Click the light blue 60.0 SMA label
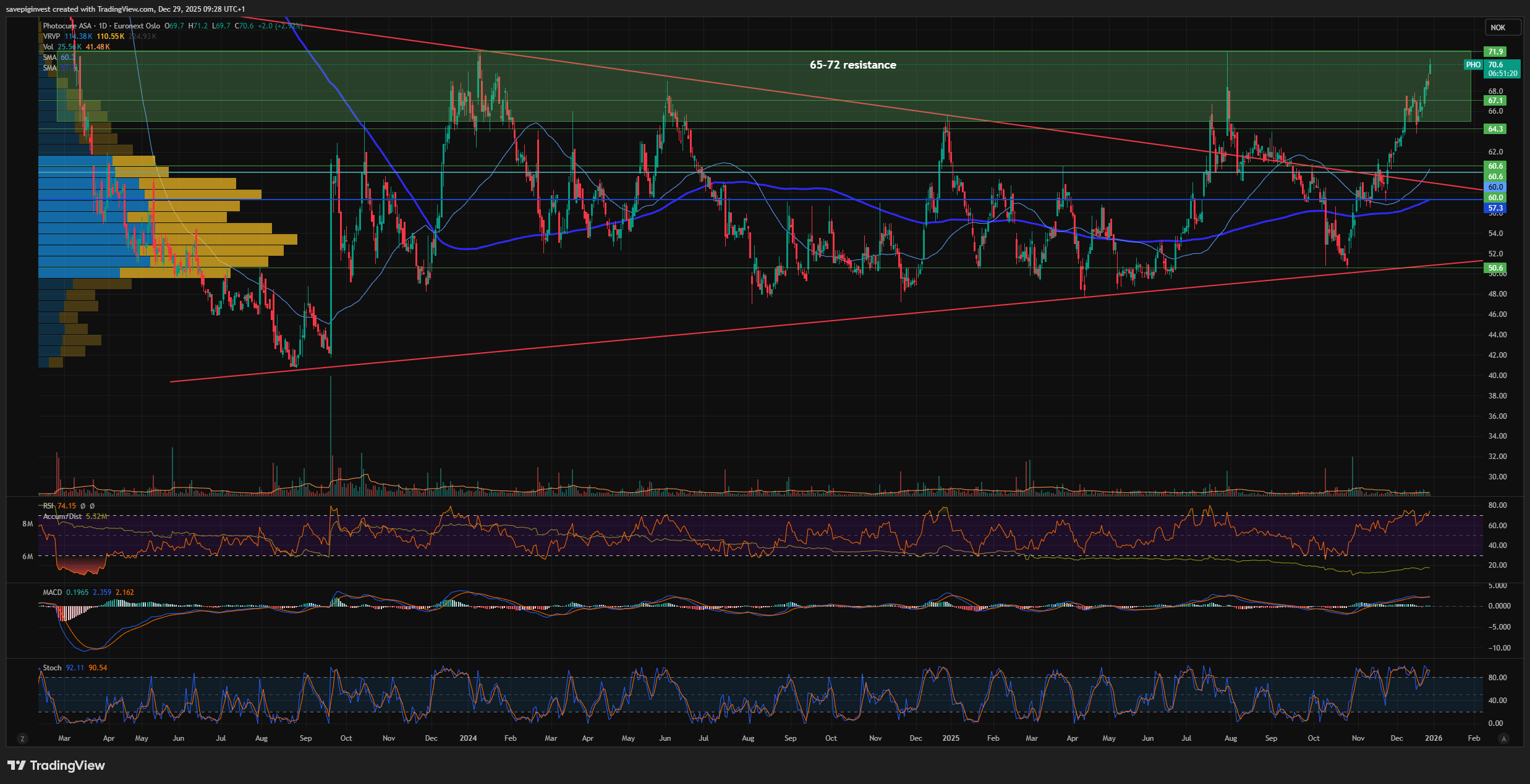The width and height of the screenshot is (1530, 784). [x=1495, y=187]
